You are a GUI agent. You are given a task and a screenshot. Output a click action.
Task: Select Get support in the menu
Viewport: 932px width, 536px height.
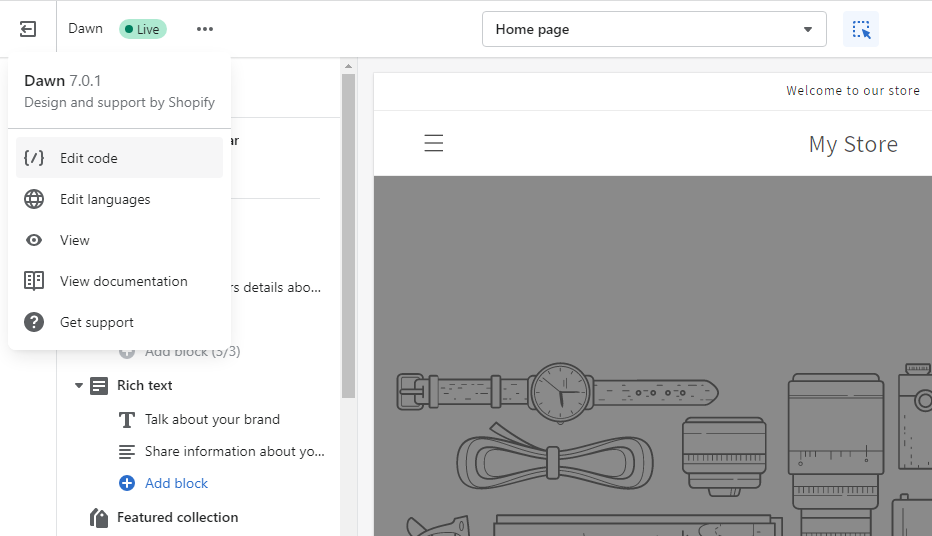[x=96, y=322]
